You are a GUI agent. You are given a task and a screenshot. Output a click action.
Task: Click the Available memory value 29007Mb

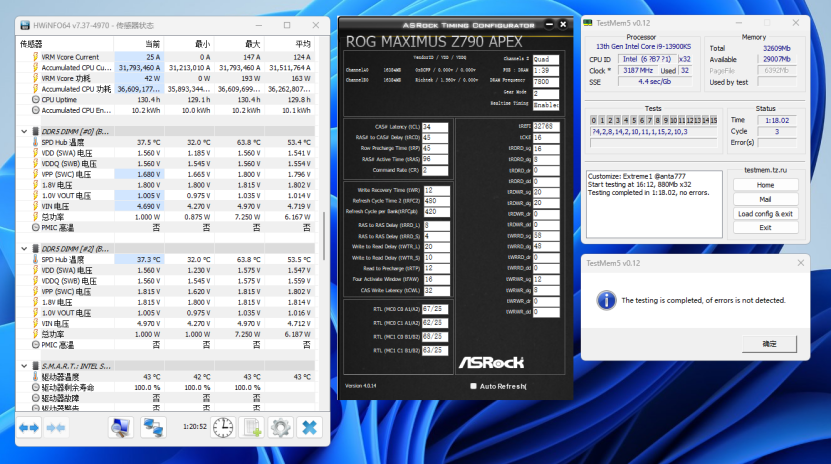point(777,59)
